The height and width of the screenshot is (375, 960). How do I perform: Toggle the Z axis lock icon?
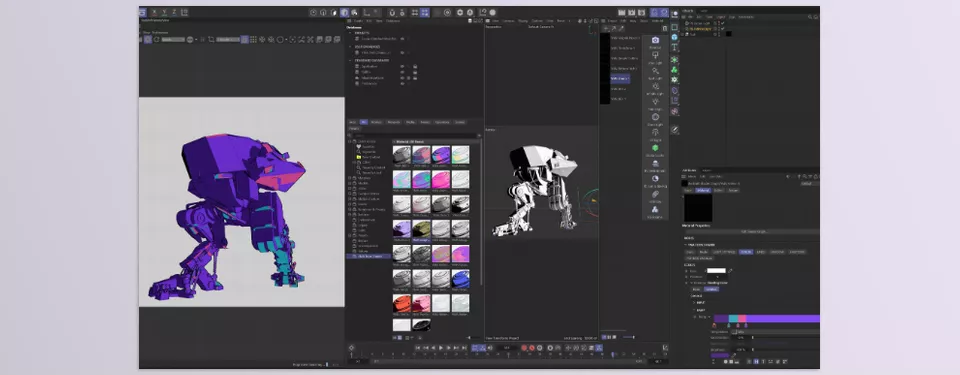(174, 12)
